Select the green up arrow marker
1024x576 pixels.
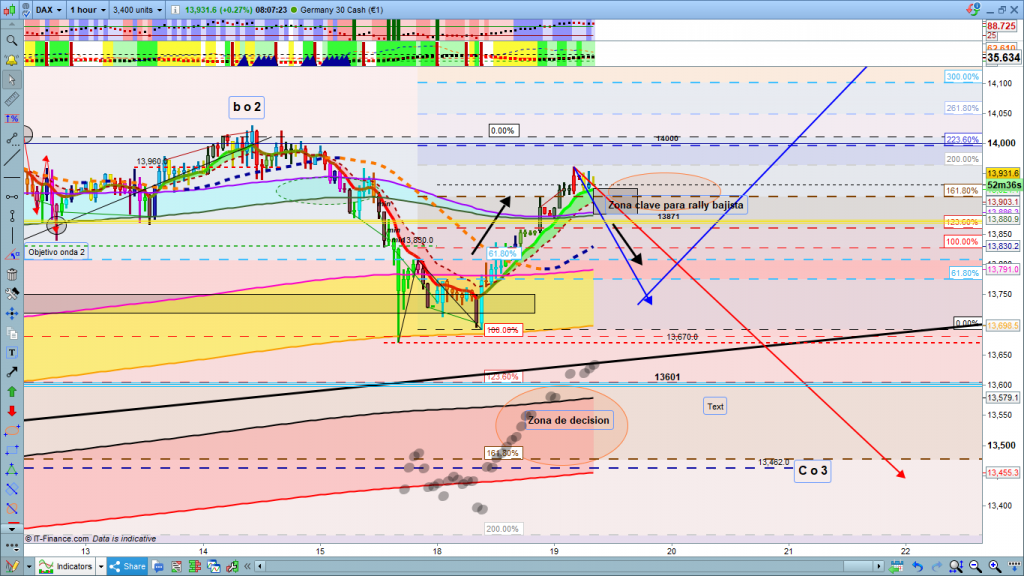11,390
